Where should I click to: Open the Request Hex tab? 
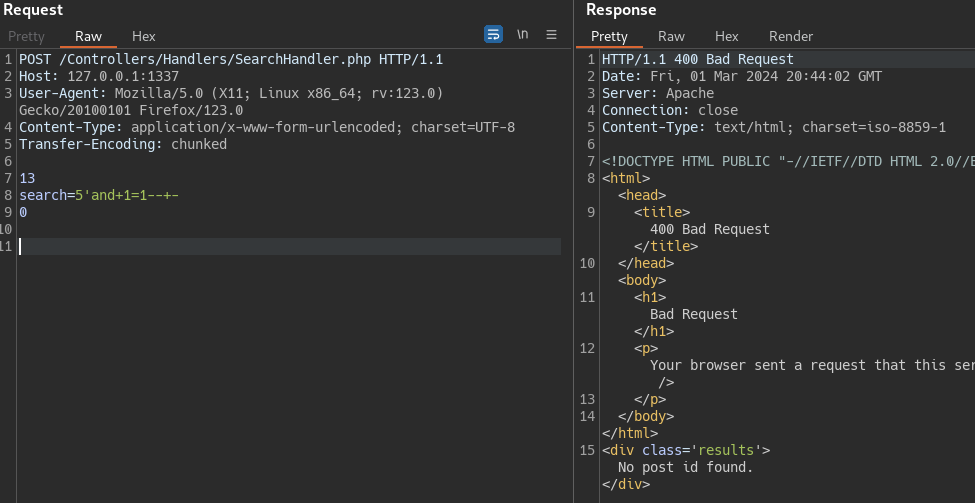pos(144,36)
